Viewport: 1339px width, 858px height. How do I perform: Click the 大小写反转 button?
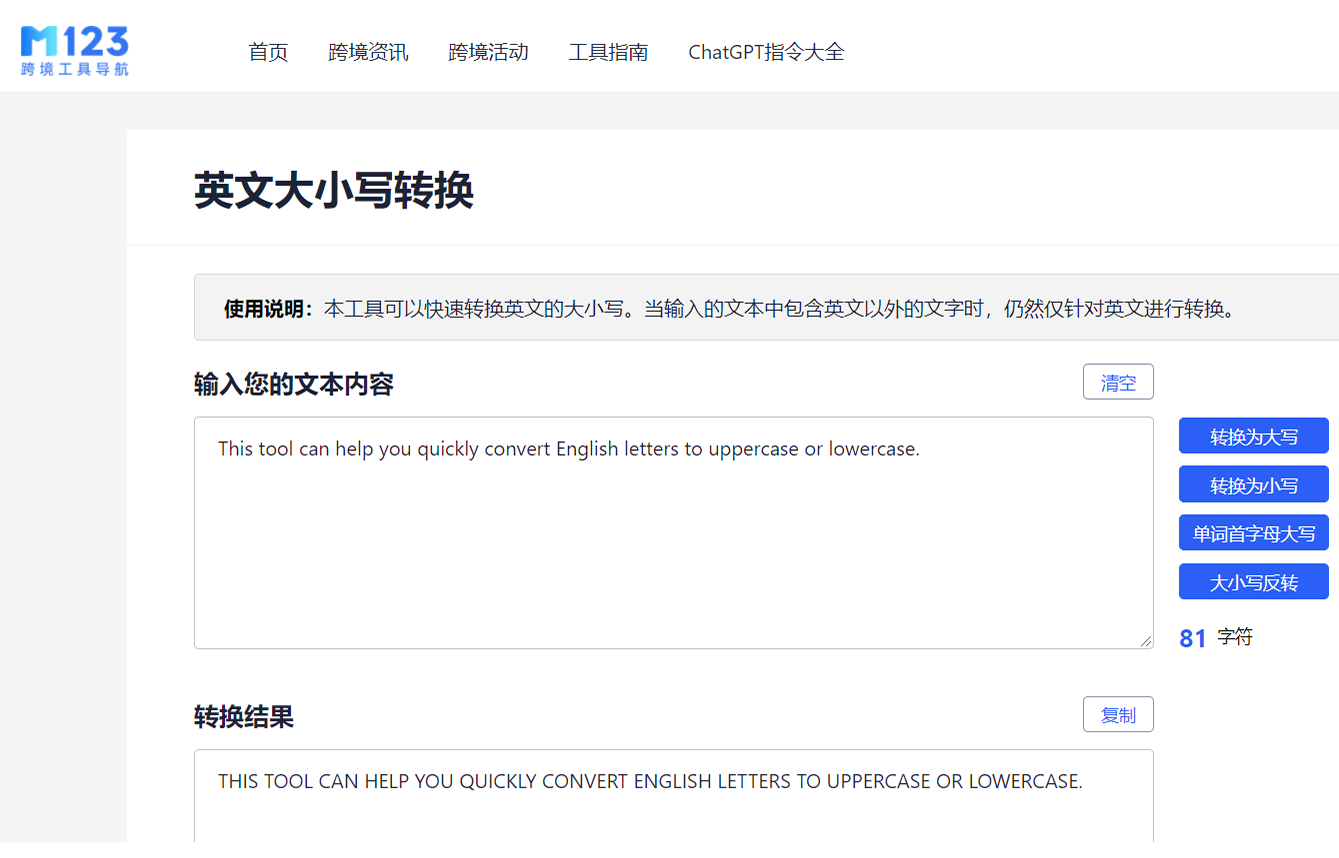(1254, 582)
